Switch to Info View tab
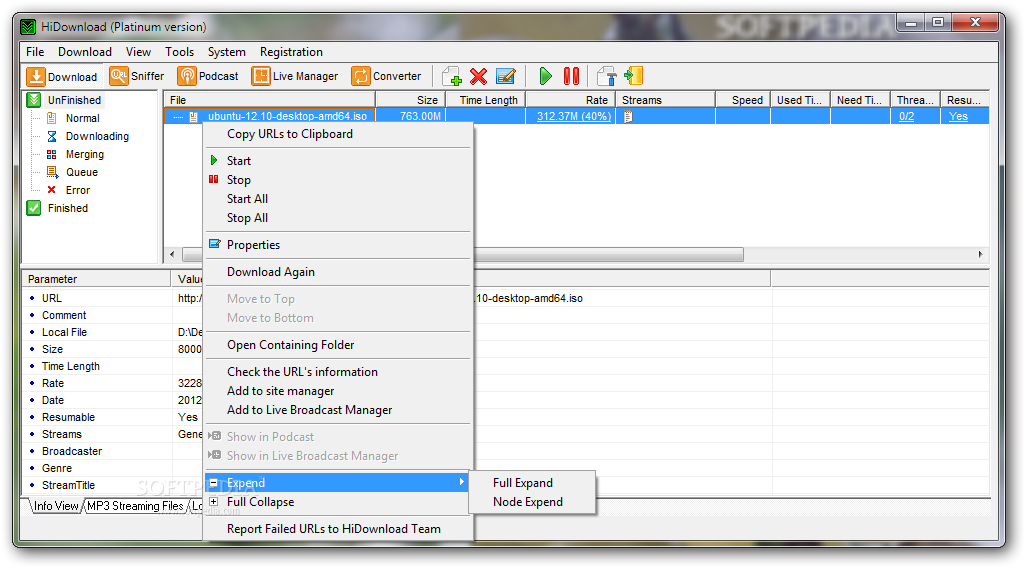The width and height of the screenshot is (1026, 568). pos(56,506)
